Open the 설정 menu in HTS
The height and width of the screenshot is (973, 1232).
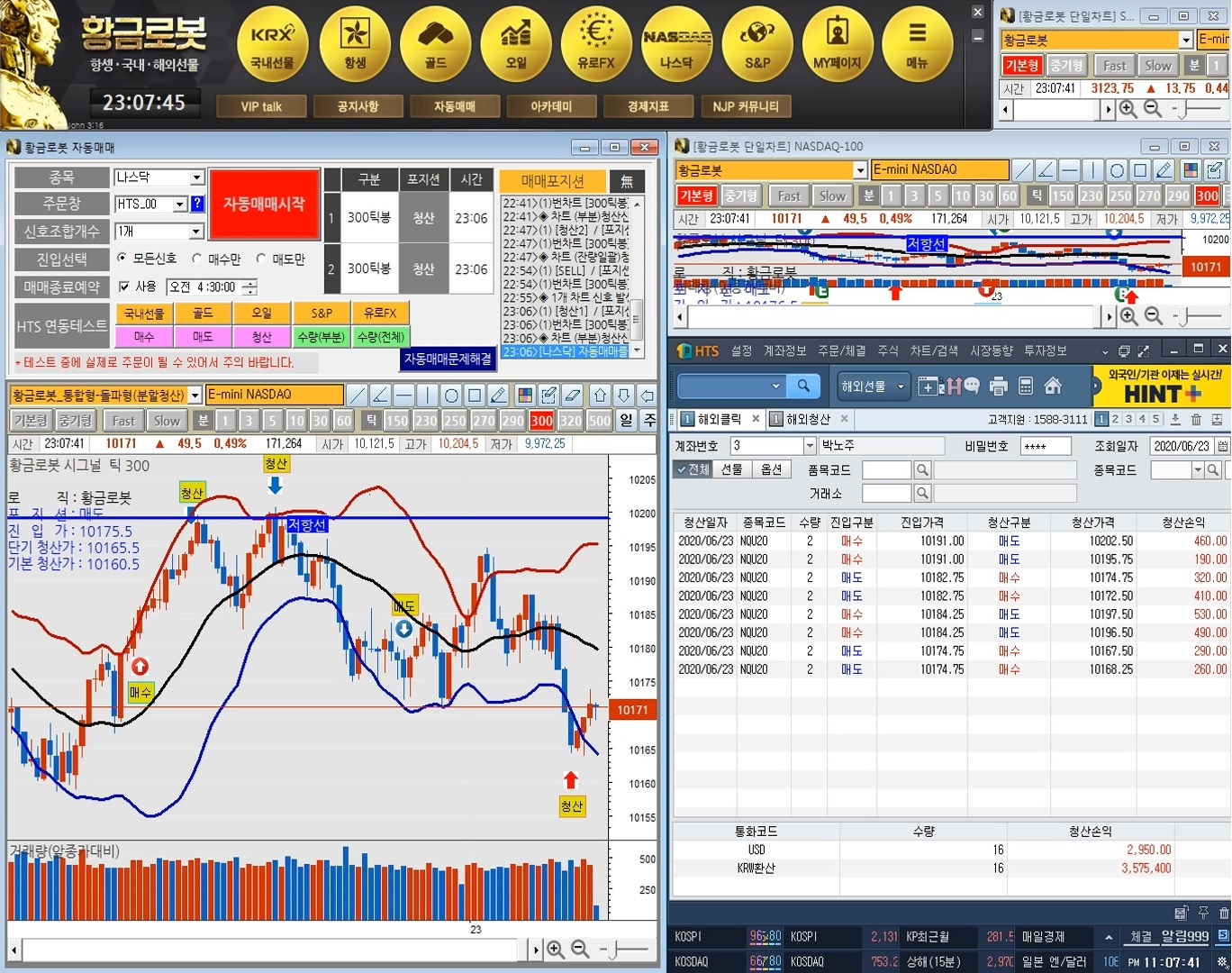click(741, 350)
